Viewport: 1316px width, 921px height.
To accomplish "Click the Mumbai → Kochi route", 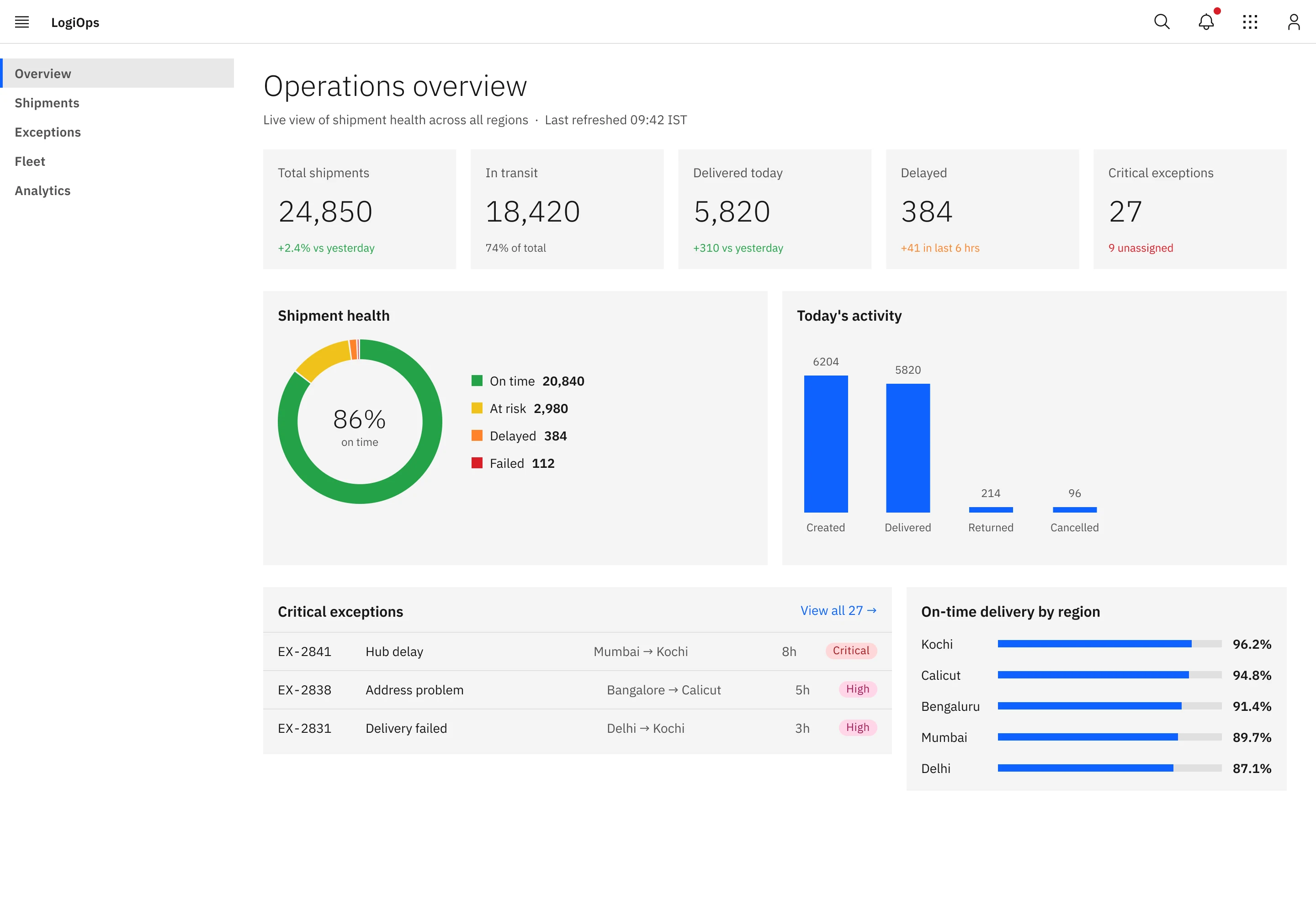I will click(641, 651).
